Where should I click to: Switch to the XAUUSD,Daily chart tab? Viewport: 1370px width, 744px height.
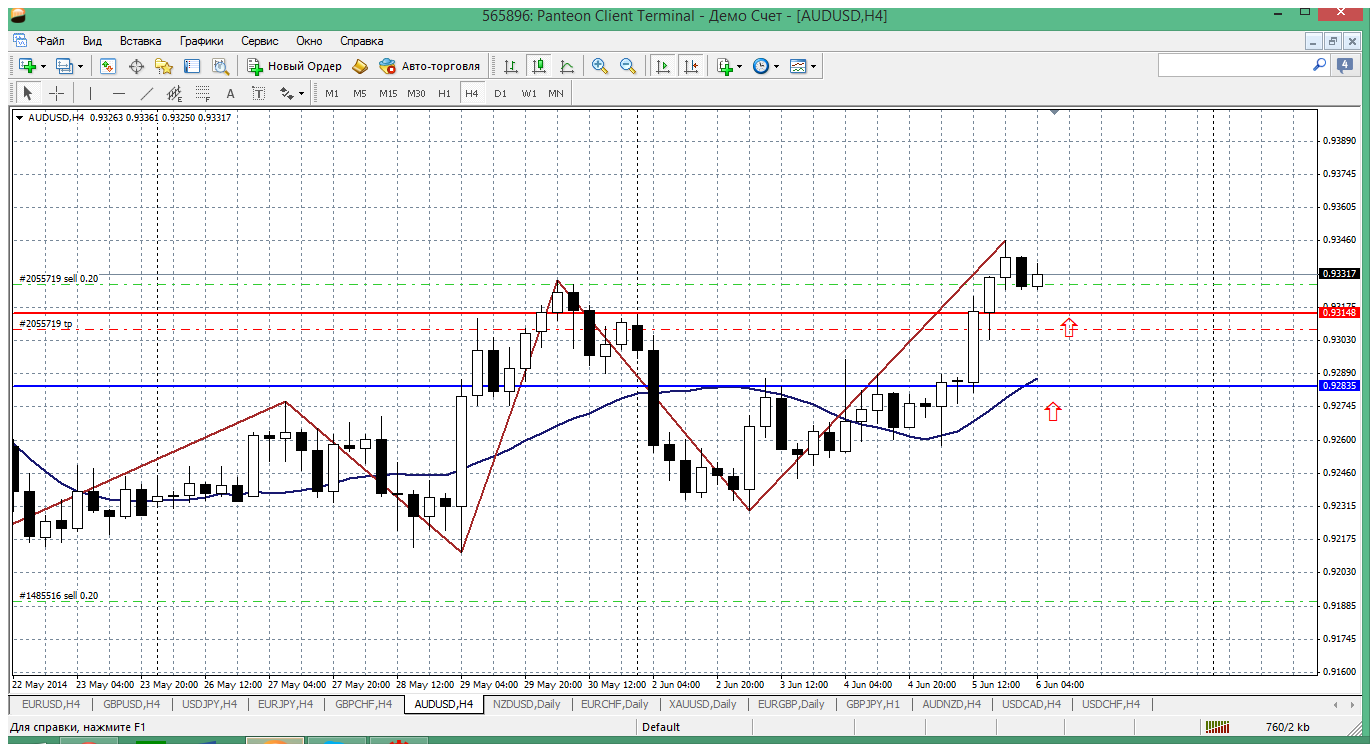(x=702, y=704)
